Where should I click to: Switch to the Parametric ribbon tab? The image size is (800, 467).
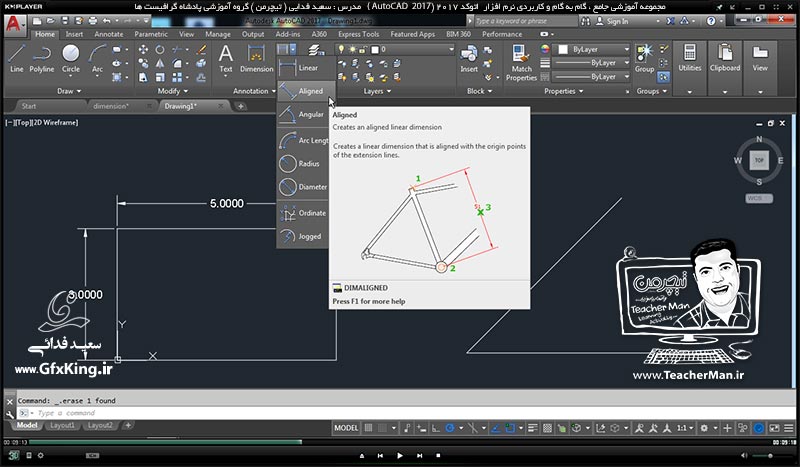pyautogui.click(x=151, y=34)
